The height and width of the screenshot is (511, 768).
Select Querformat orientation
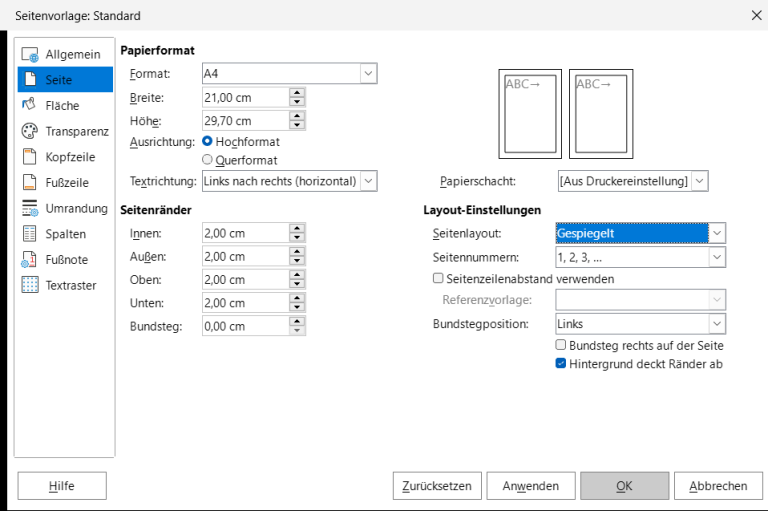pyautogui.click(x=207, y=160)
